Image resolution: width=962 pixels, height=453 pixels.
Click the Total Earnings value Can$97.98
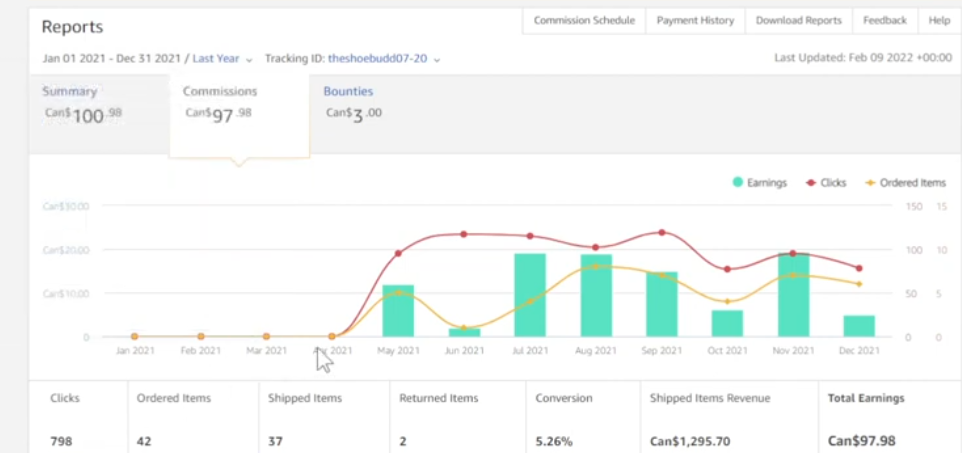[x=861, y=441]
